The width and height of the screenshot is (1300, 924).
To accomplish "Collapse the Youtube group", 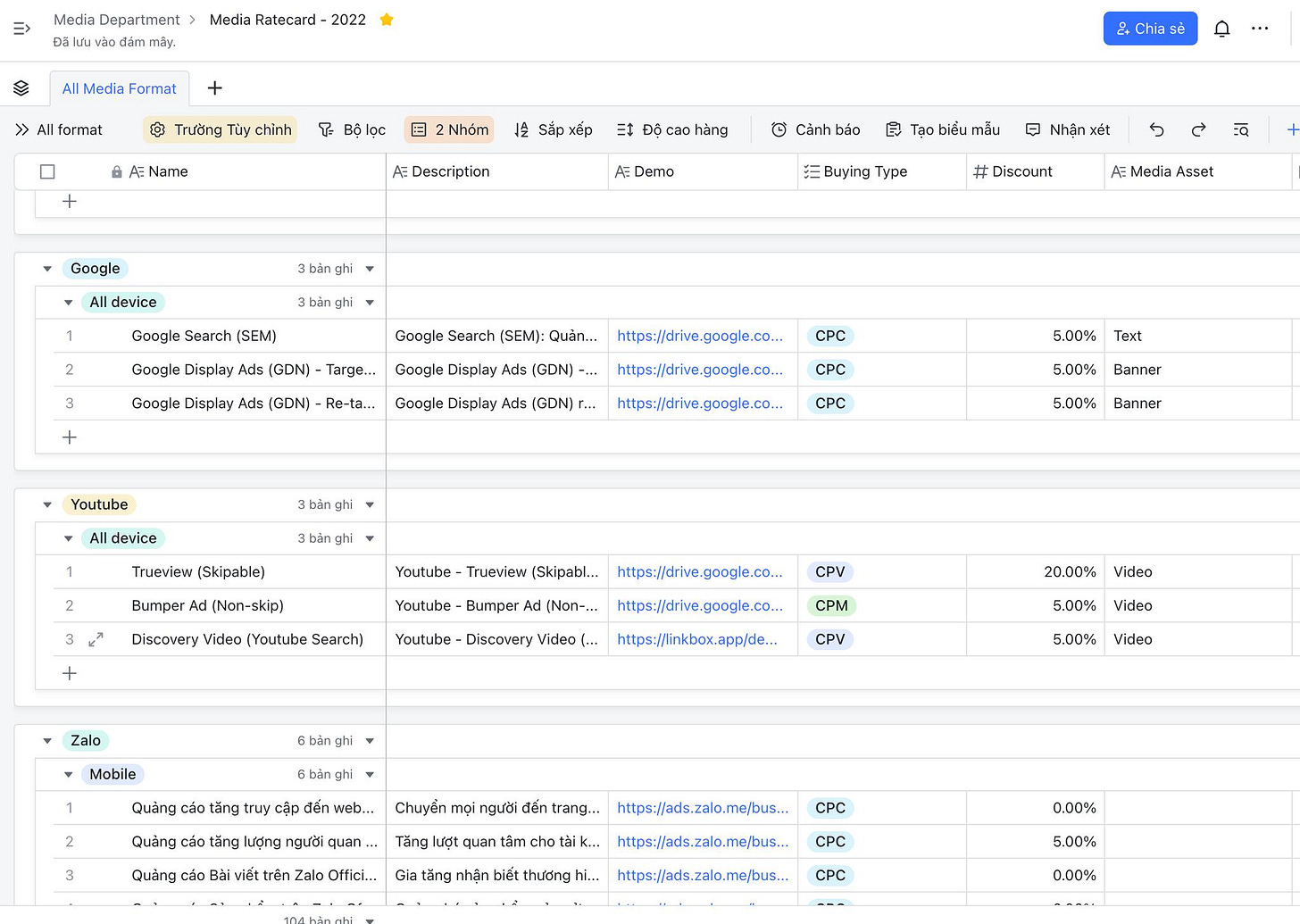I will (x=47, y=505).
